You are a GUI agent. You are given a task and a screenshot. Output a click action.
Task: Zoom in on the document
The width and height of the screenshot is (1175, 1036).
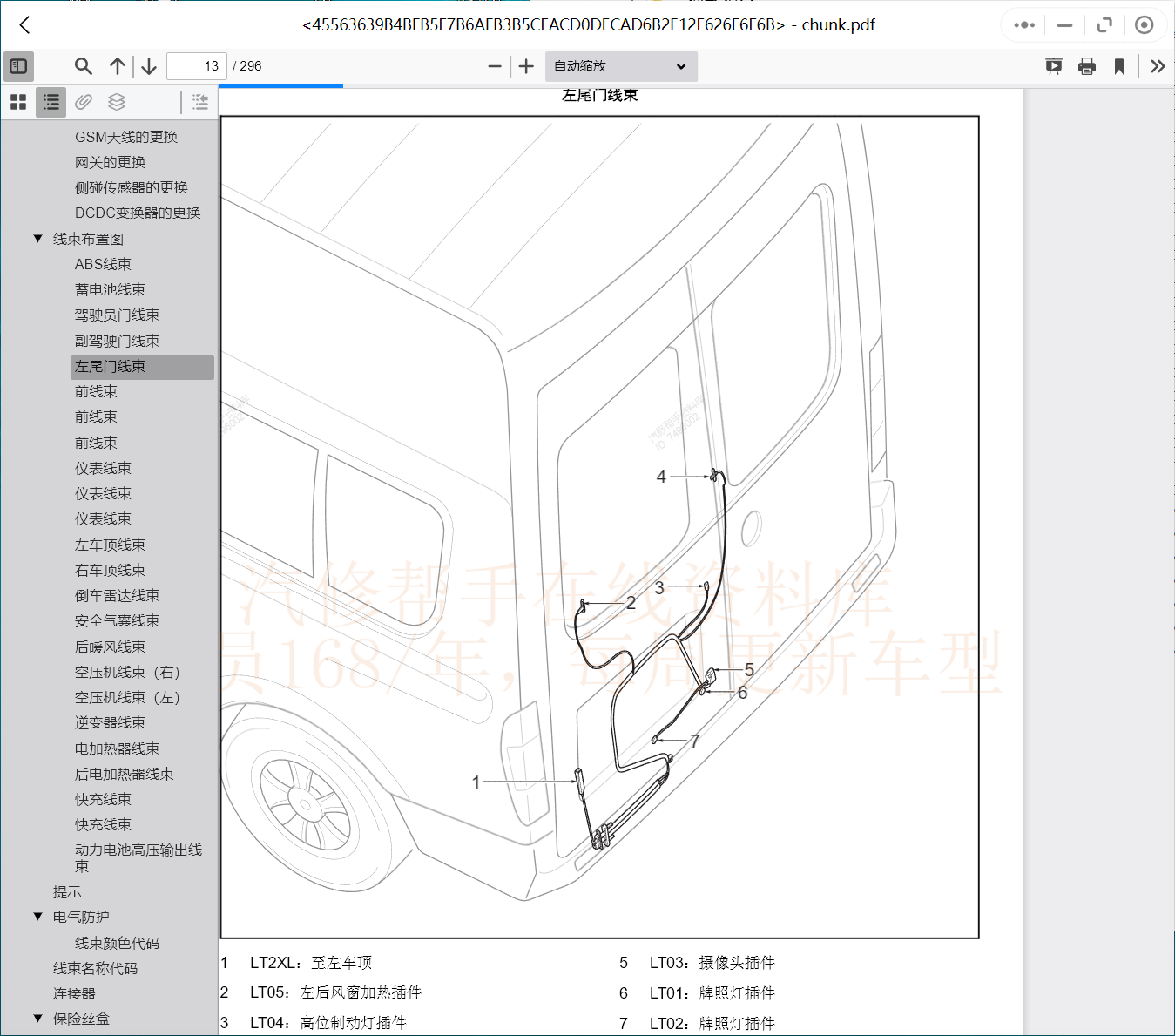[x=525, y=65]
